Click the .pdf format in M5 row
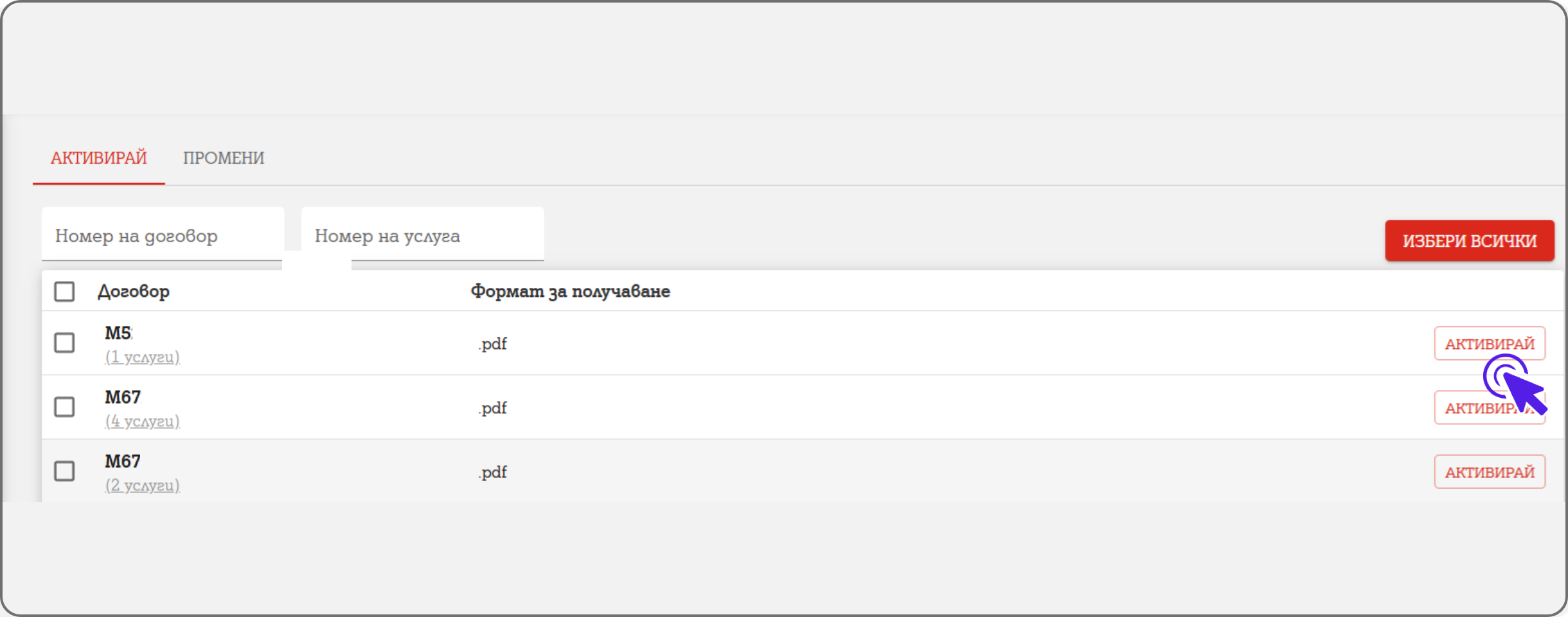Image resolution: width=1568 pixels, height=617 pixels. click(x=492, y=344)
